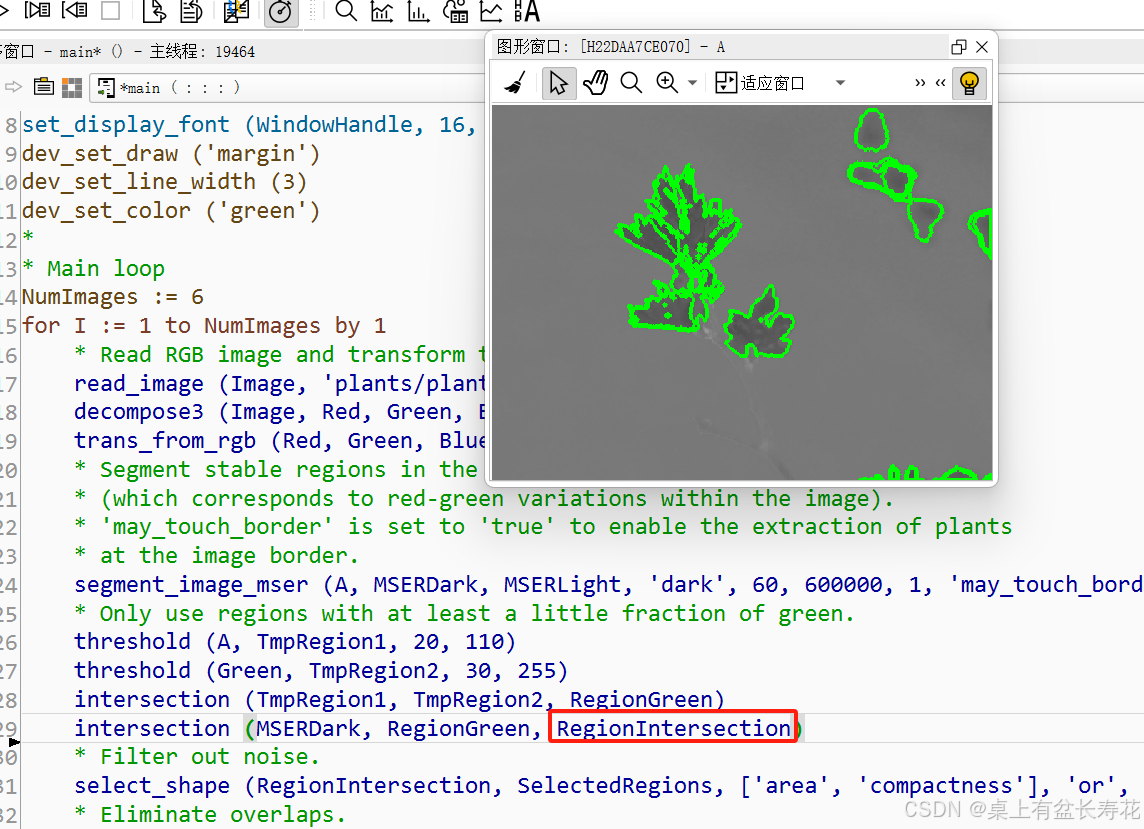
Task: Open the gray histogram chart icon
Action: point(382,11)
